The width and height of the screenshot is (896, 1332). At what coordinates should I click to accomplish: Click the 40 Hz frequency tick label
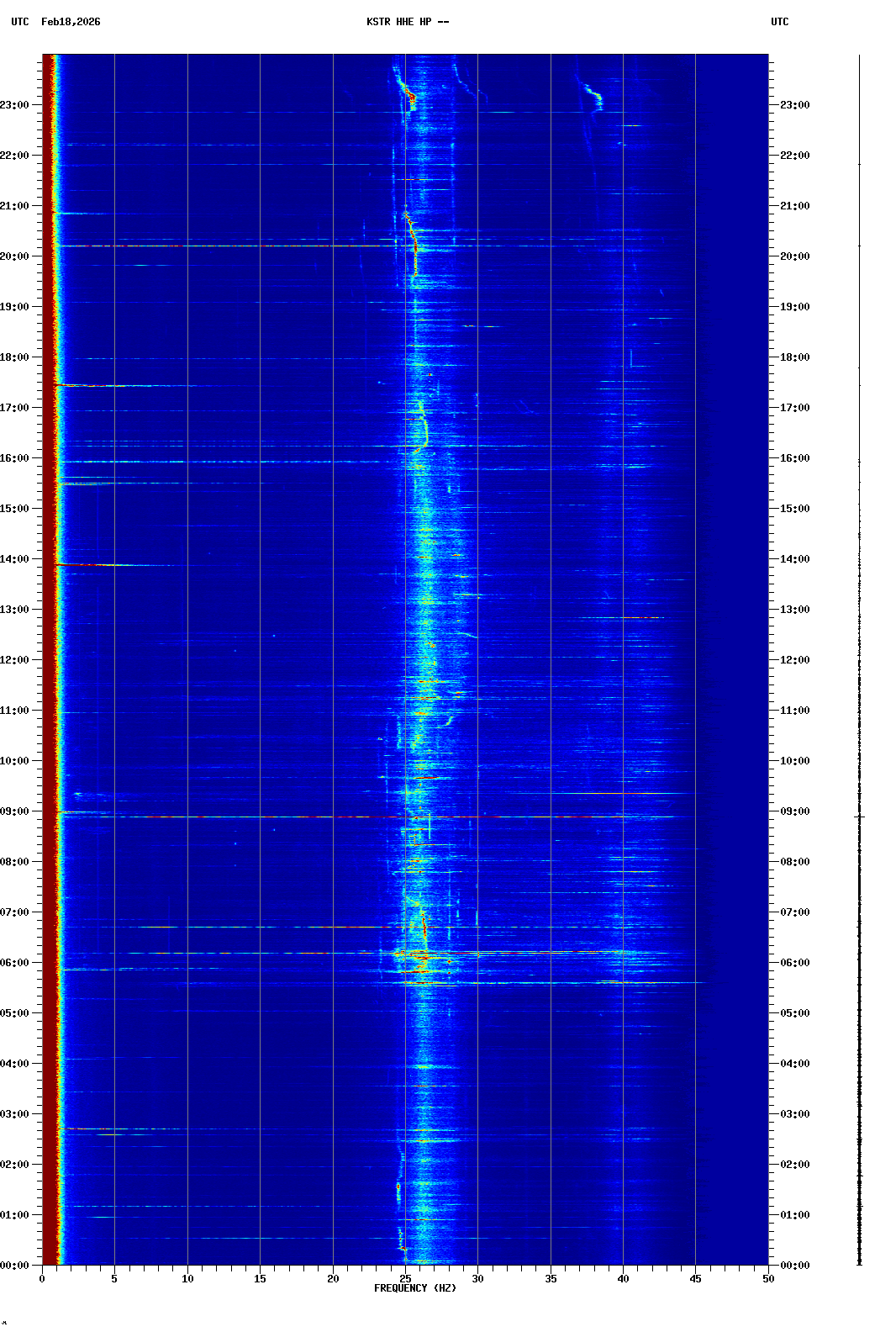click(x=623, y=1279)
